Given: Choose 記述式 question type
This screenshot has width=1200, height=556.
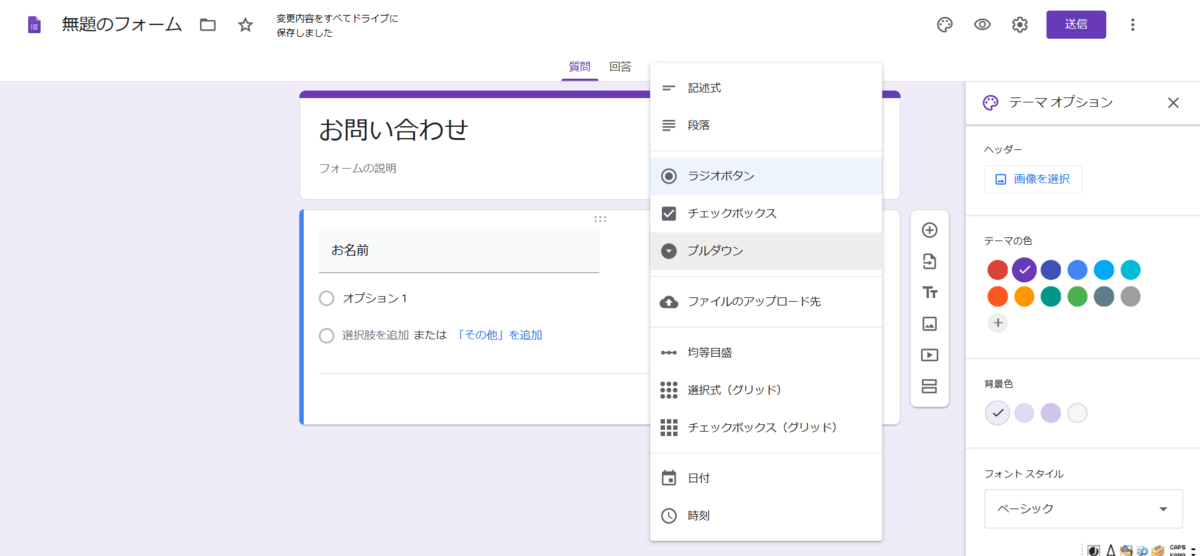Looking at the screenshot, I should [x=766, y=88].
